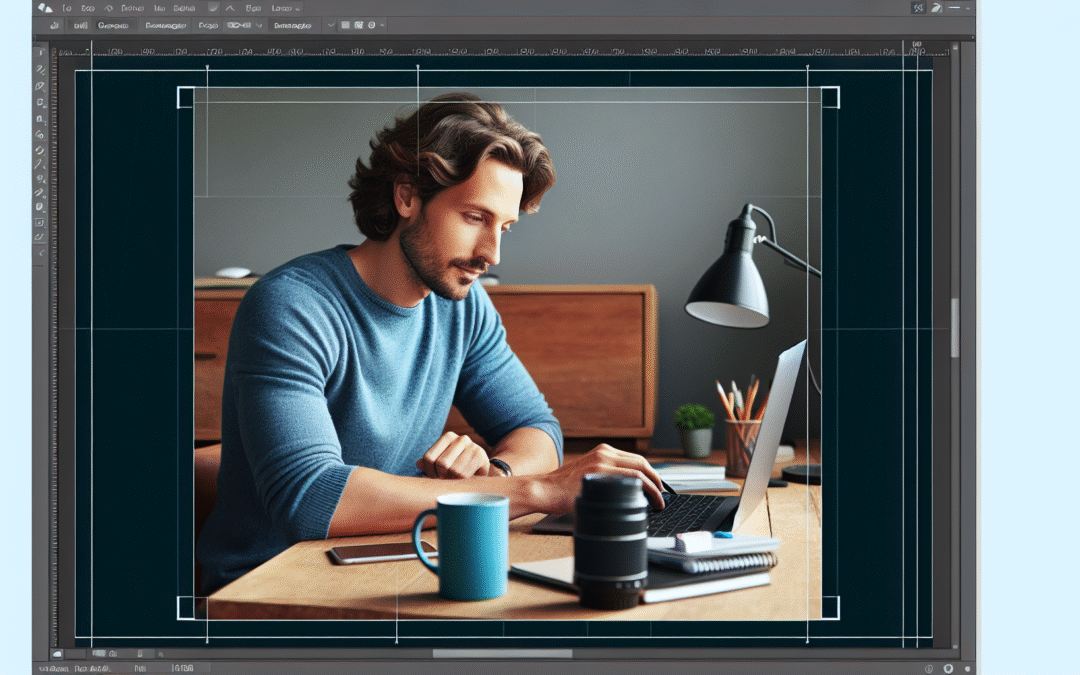Open the first text menu beside the app logo
Screen dimensions: 1080x675
point(67,8)
